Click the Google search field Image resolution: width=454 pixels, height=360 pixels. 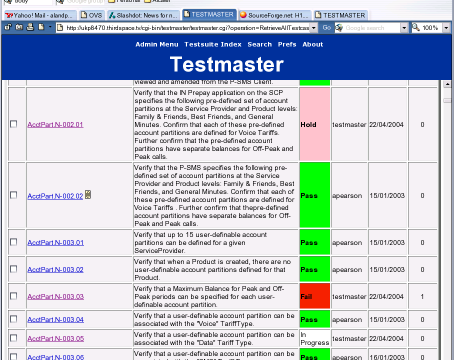click(372, 28)
